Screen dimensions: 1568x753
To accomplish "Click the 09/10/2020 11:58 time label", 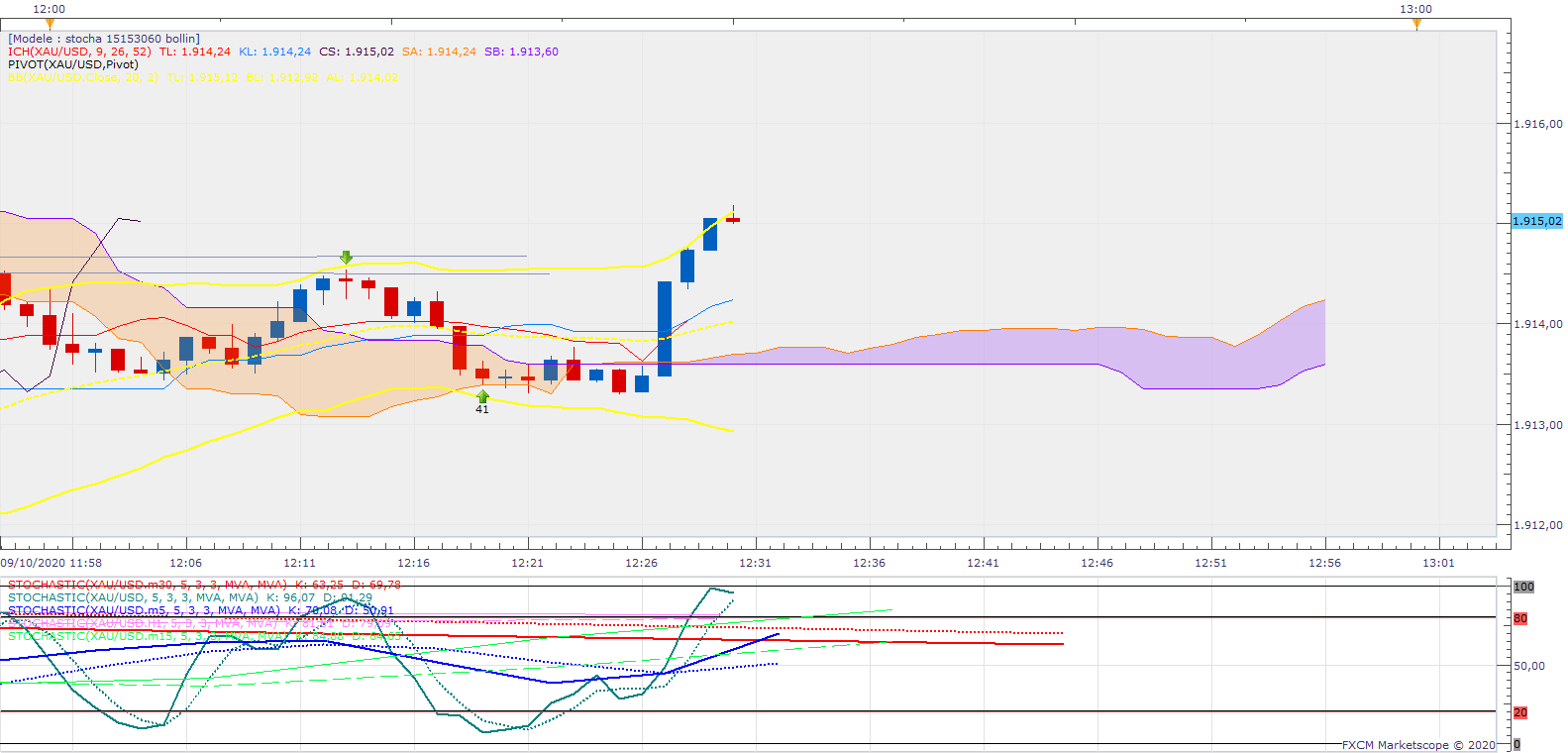I will click(52, 563).
